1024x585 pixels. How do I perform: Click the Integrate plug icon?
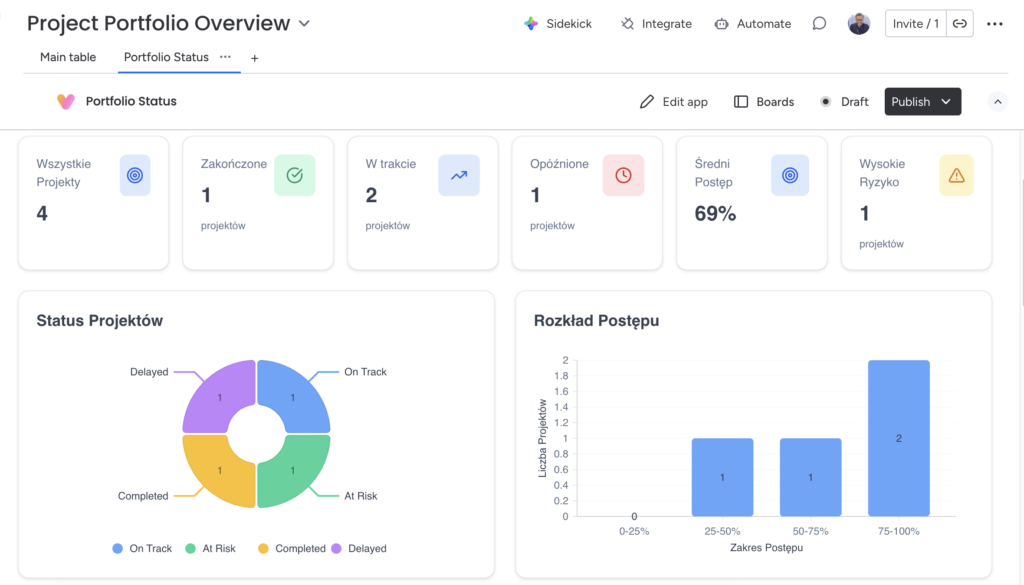627,24
